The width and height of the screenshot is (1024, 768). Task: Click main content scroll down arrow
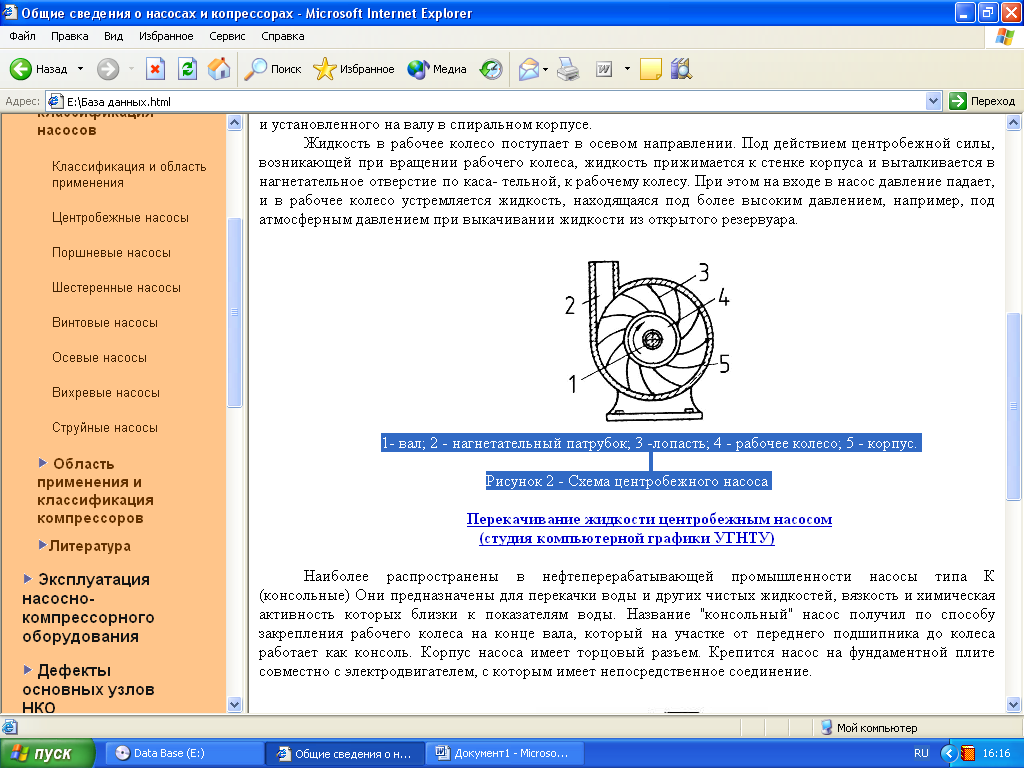[x=1014, y=705]
